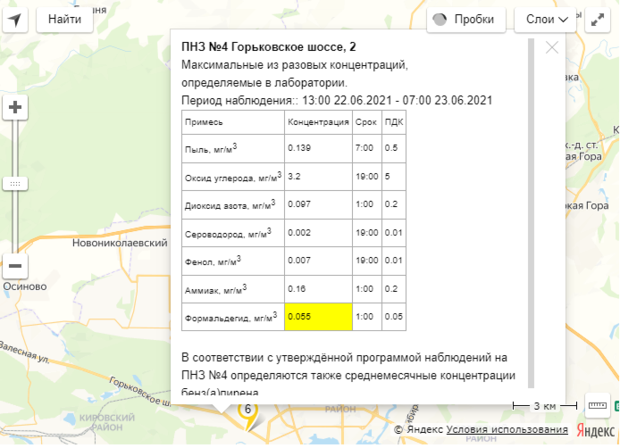Viewport: 620px width, 448px height.
Task: Click the Новониколаевский map label
Action: (102, 242)
